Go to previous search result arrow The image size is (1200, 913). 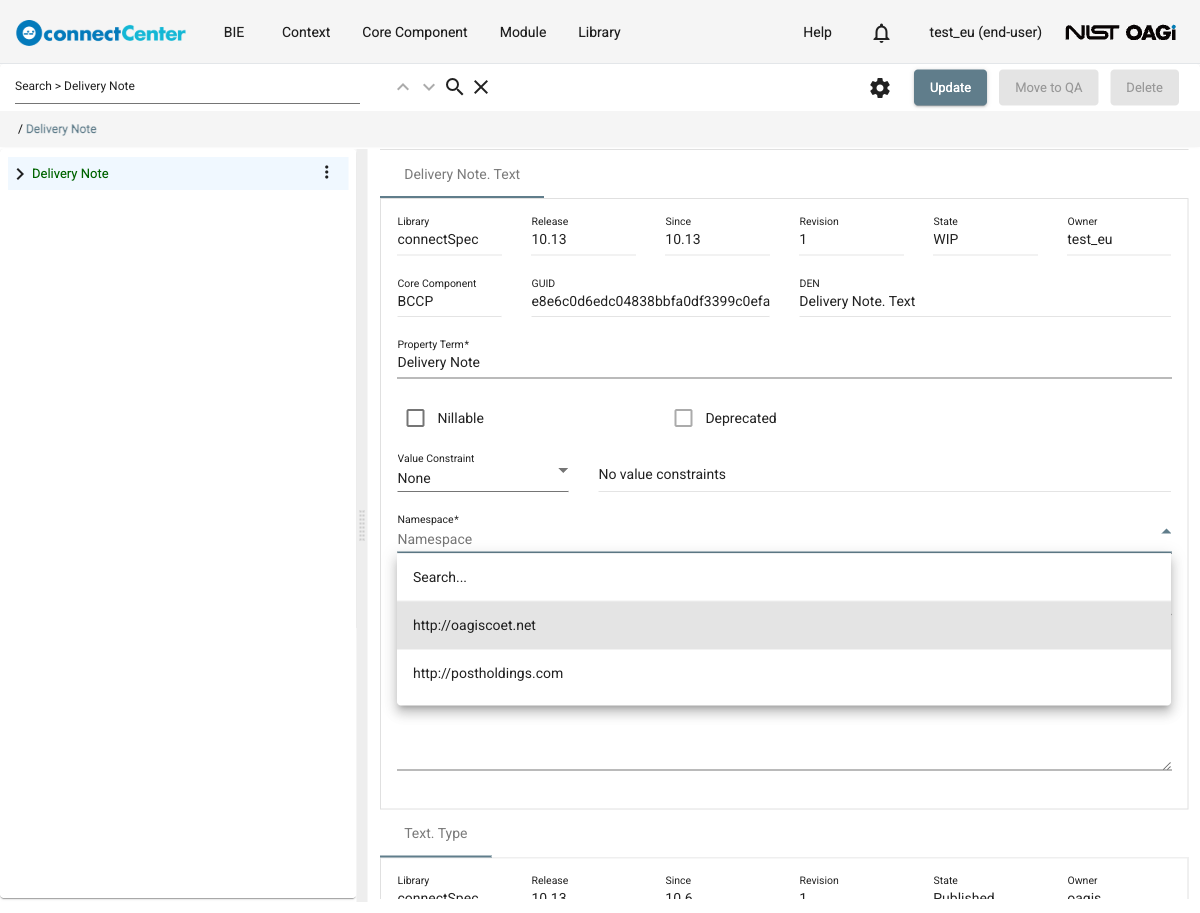pos(403,87)
